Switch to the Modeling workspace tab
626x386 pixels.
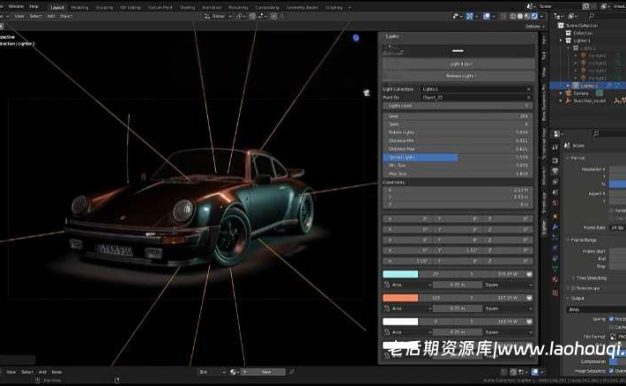coord(79,8)
